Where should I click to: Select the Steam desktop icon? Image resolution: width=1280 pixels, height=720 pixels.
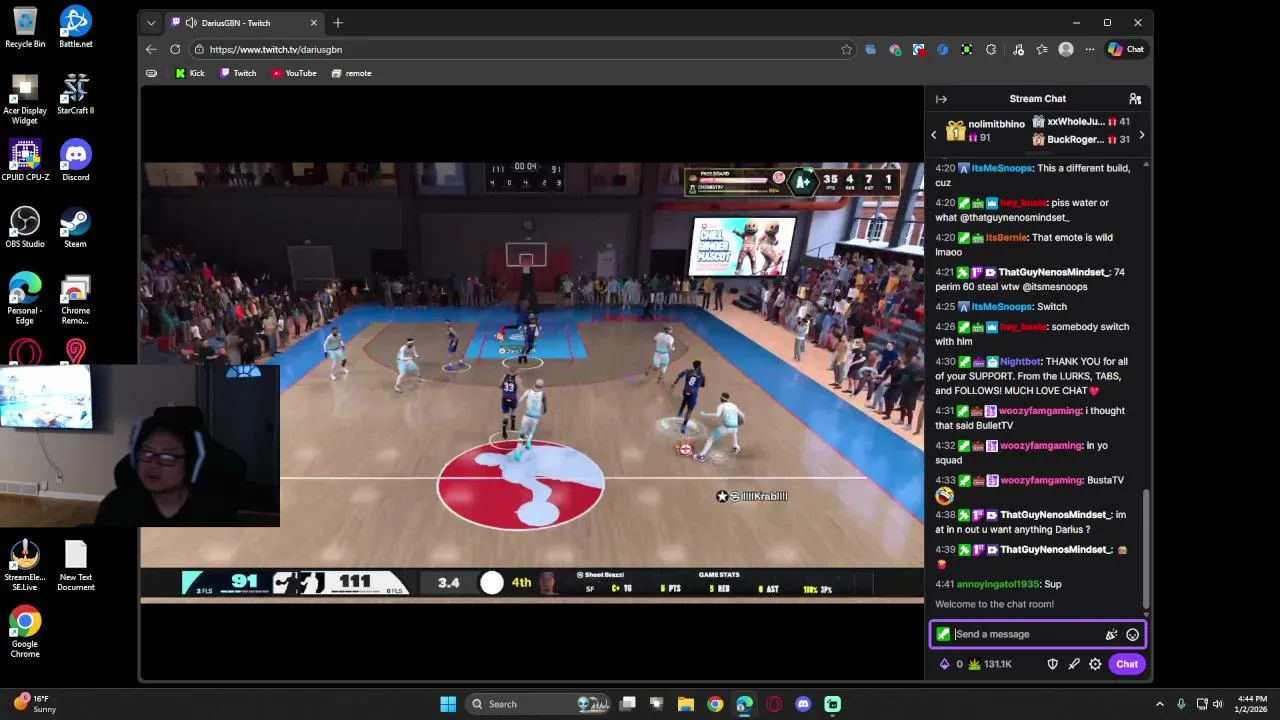[76, 227]
